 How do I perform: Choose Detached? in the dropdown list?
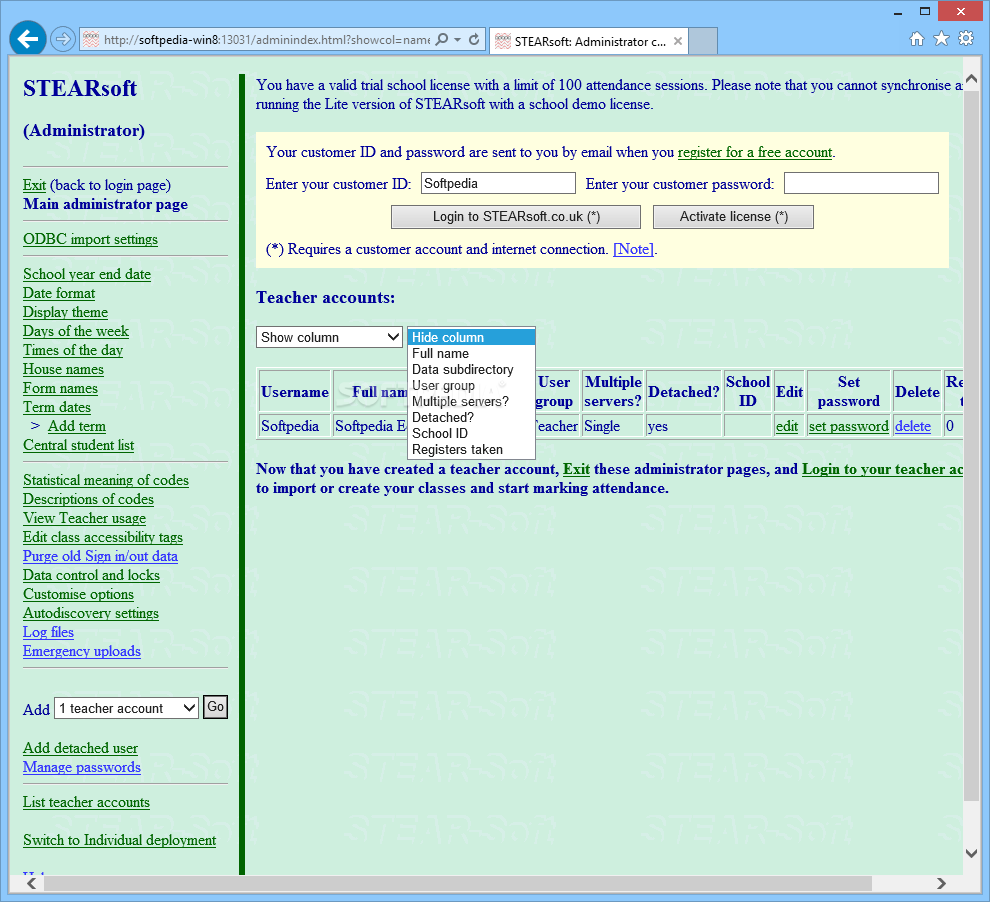pos(471,417)
